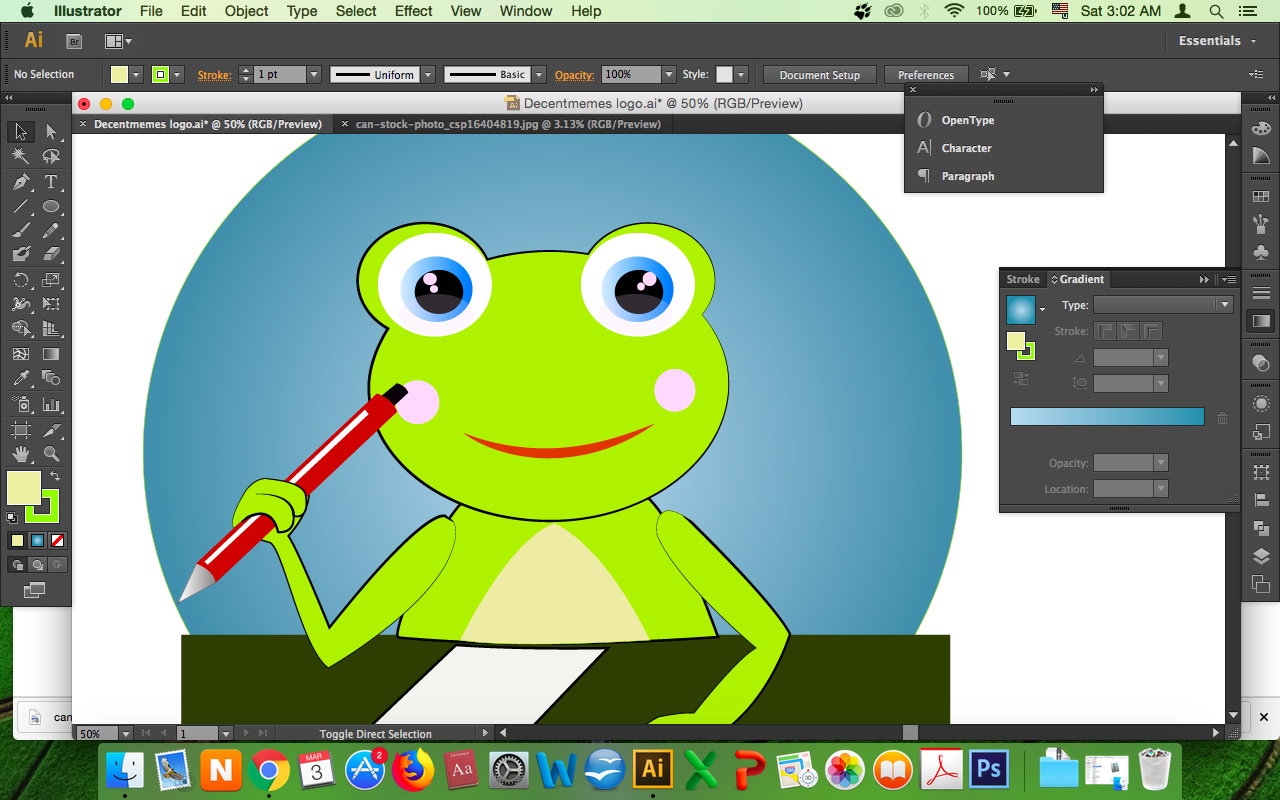1280x800 pixels.
Task: Select the Pencil tool
Action: (x=51, y=230)
